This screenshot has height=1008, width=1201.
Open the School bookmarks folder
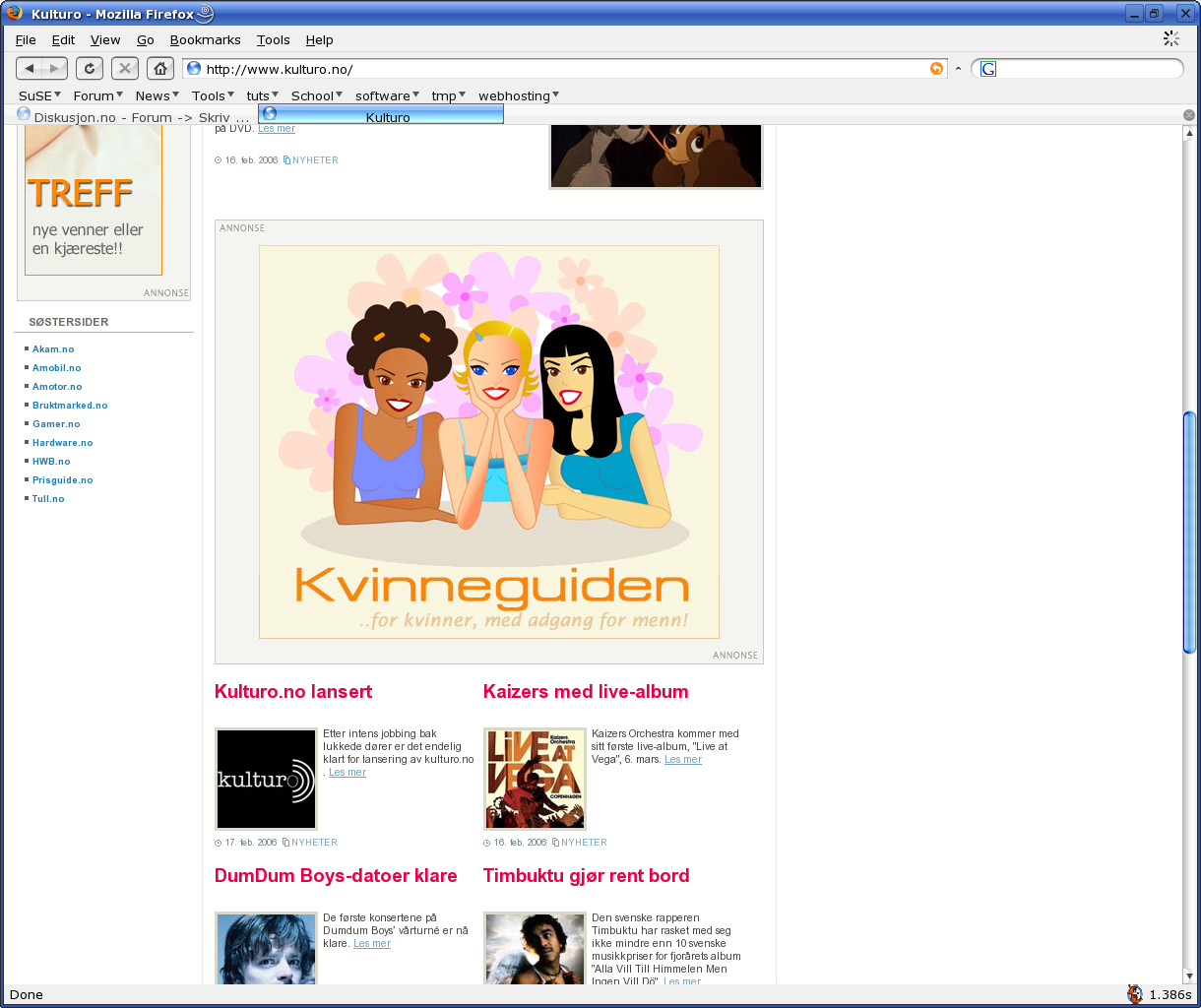(x=316, y=95)
